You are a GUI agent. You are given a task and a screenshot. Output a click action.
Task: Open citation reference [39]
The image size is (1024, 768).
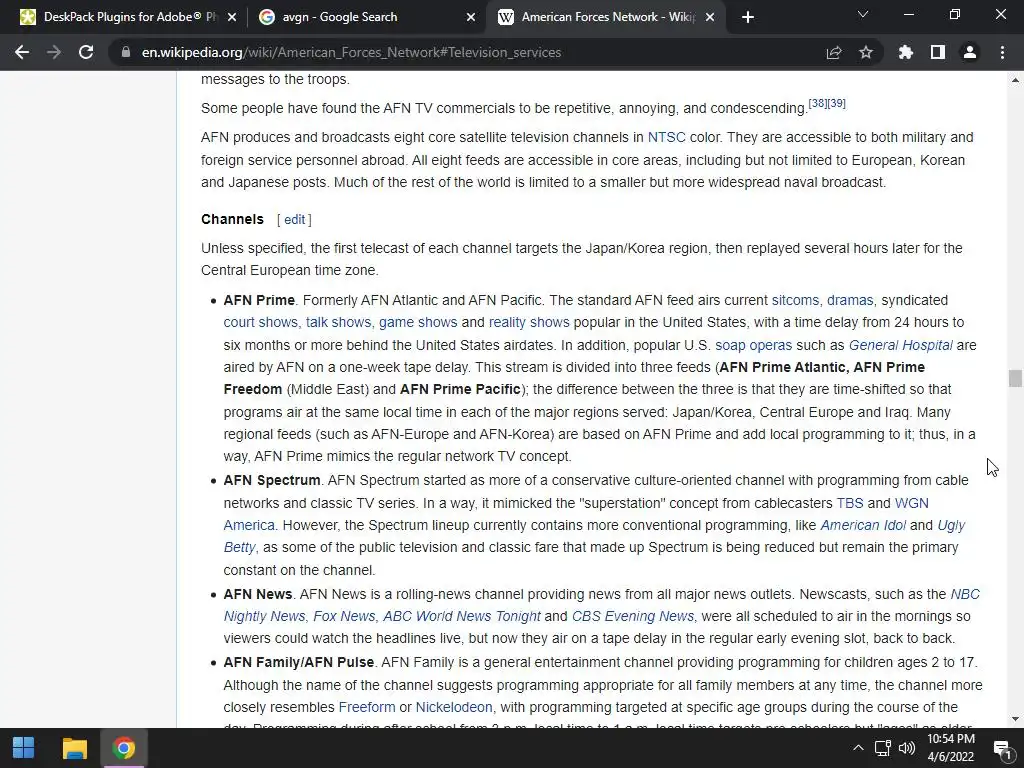(837, 103)
